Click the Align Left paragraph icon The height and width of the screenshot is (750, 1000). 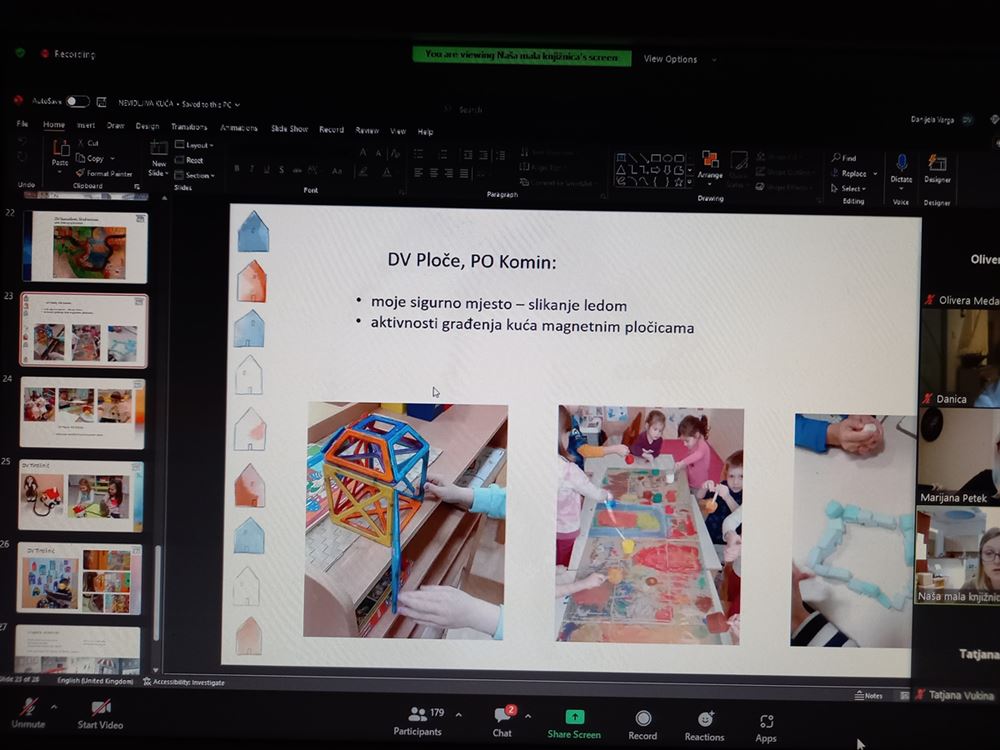click(x=418, y=173)
